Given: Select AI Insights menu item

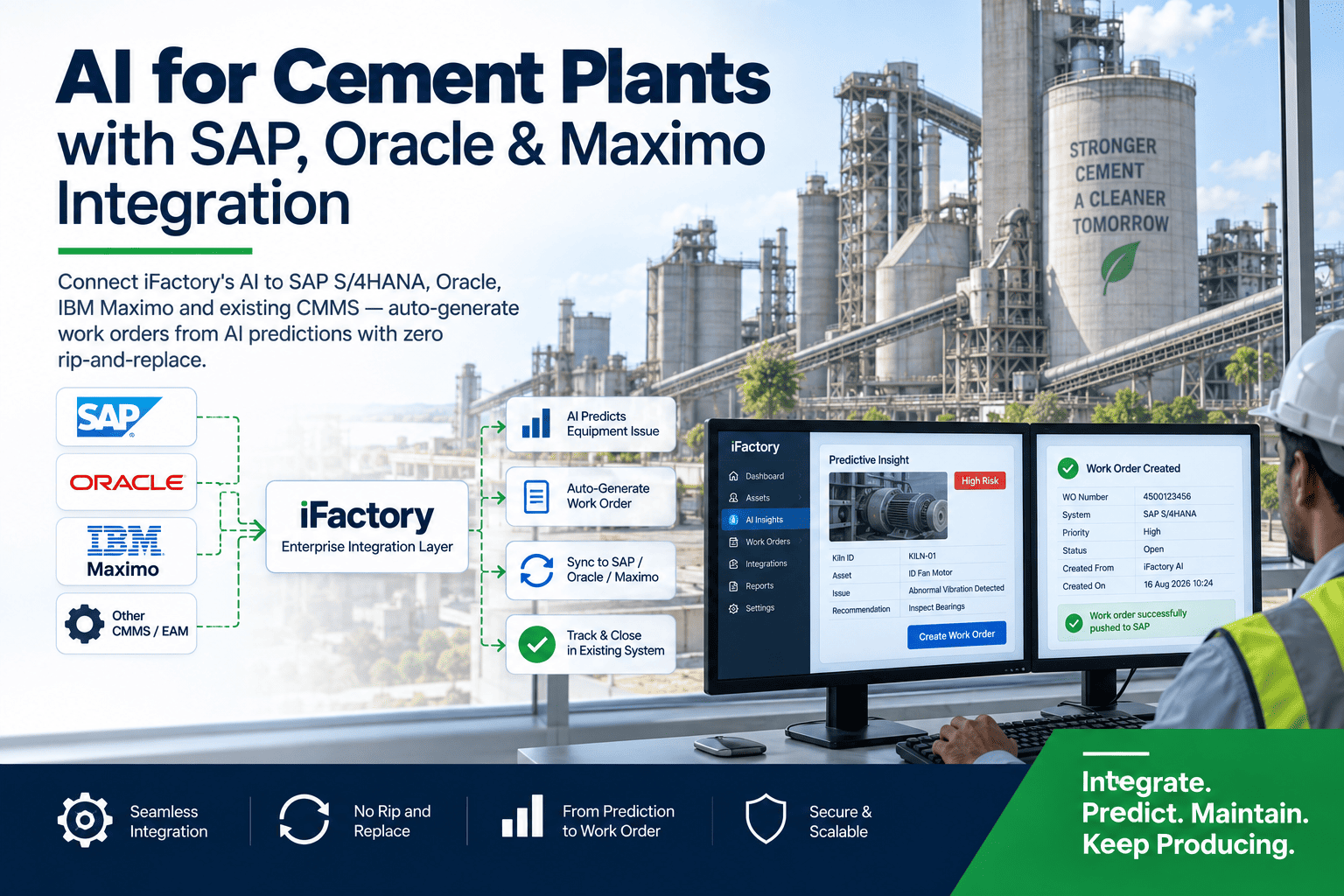Looking at the screenshot, I should click(x=764, y=520).
